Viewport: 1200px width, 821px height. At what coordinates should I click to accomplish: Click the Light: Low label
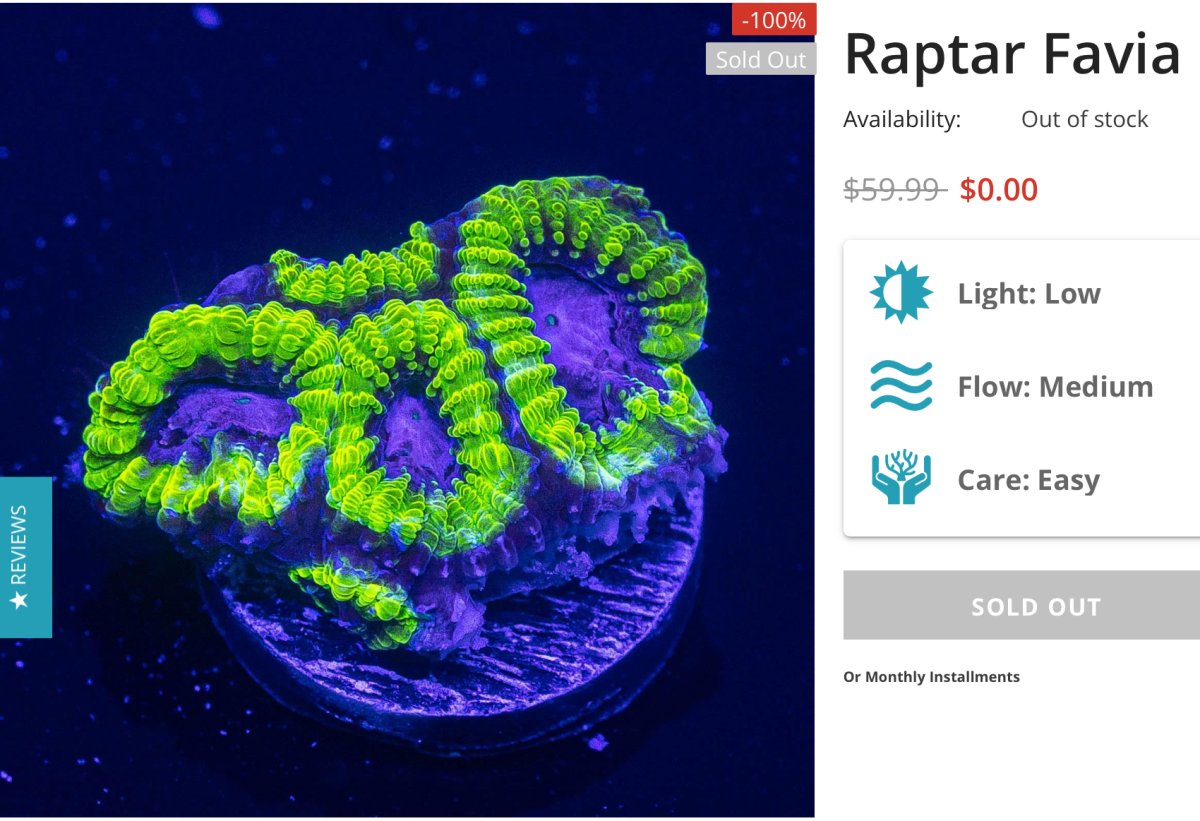click(x=1029, y=293)
